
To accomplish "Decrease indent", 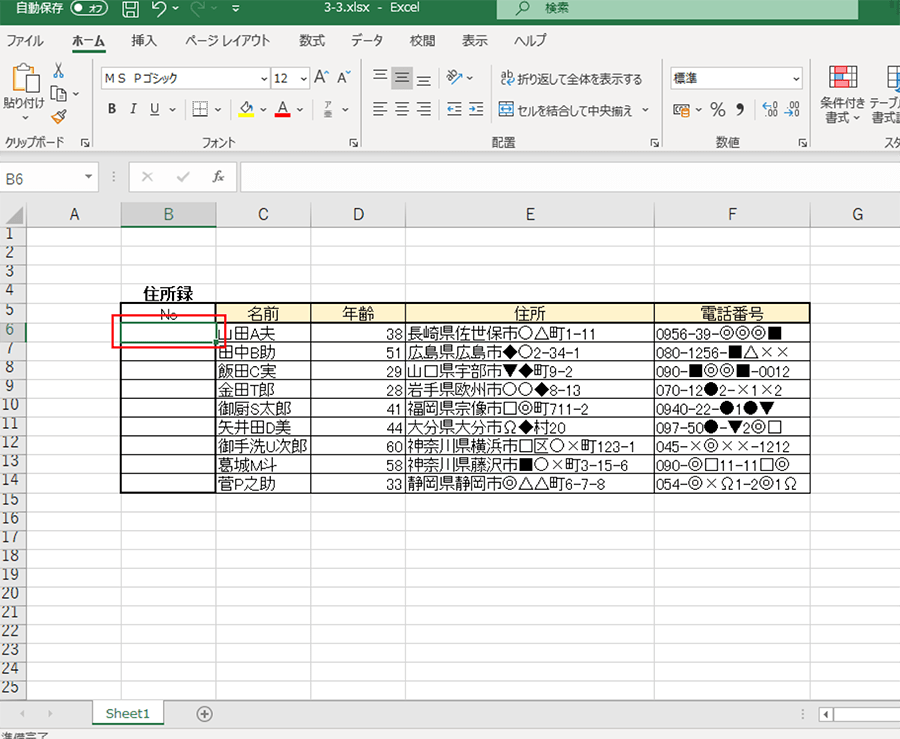I will coord(454,109).
